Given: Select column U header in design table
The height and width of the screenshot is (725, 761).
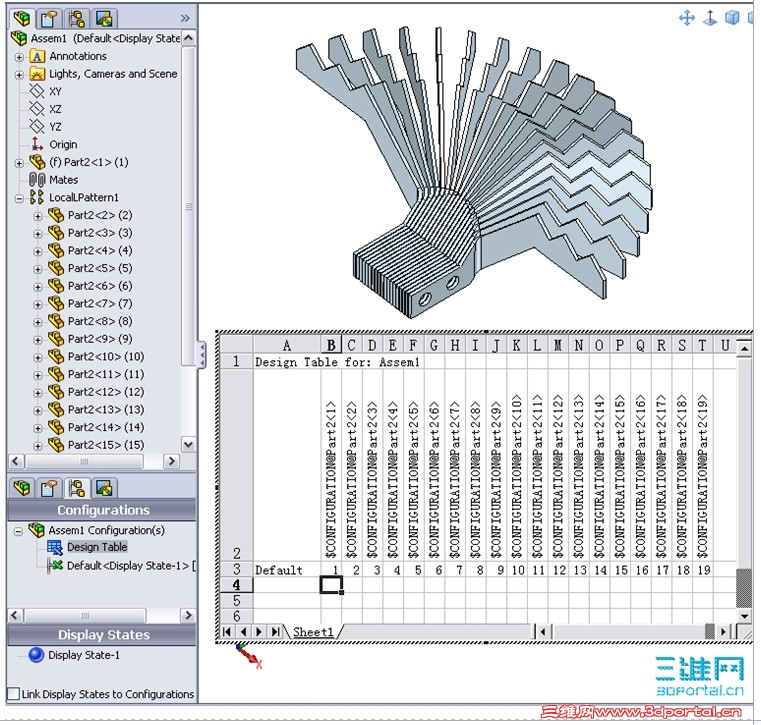Looking at the screenshot, I should coord(725,345).
